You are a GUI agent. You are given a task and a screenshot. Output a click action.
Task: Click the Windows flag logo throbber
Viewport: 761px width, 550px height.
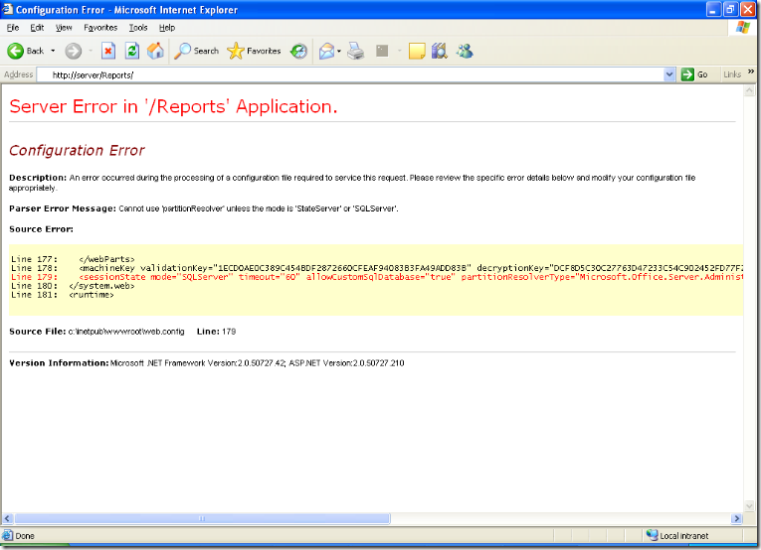click(743, 27)
